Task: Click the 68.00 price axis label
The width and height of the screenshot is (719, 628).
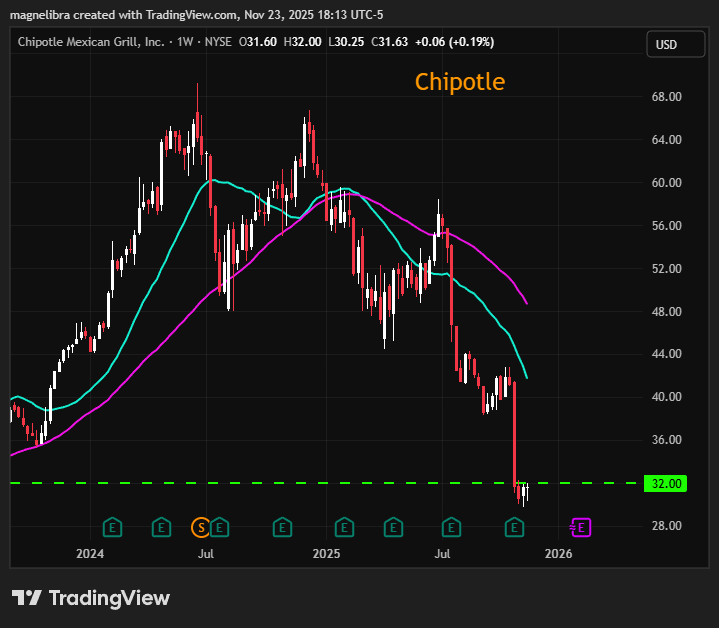Action: 667,97
